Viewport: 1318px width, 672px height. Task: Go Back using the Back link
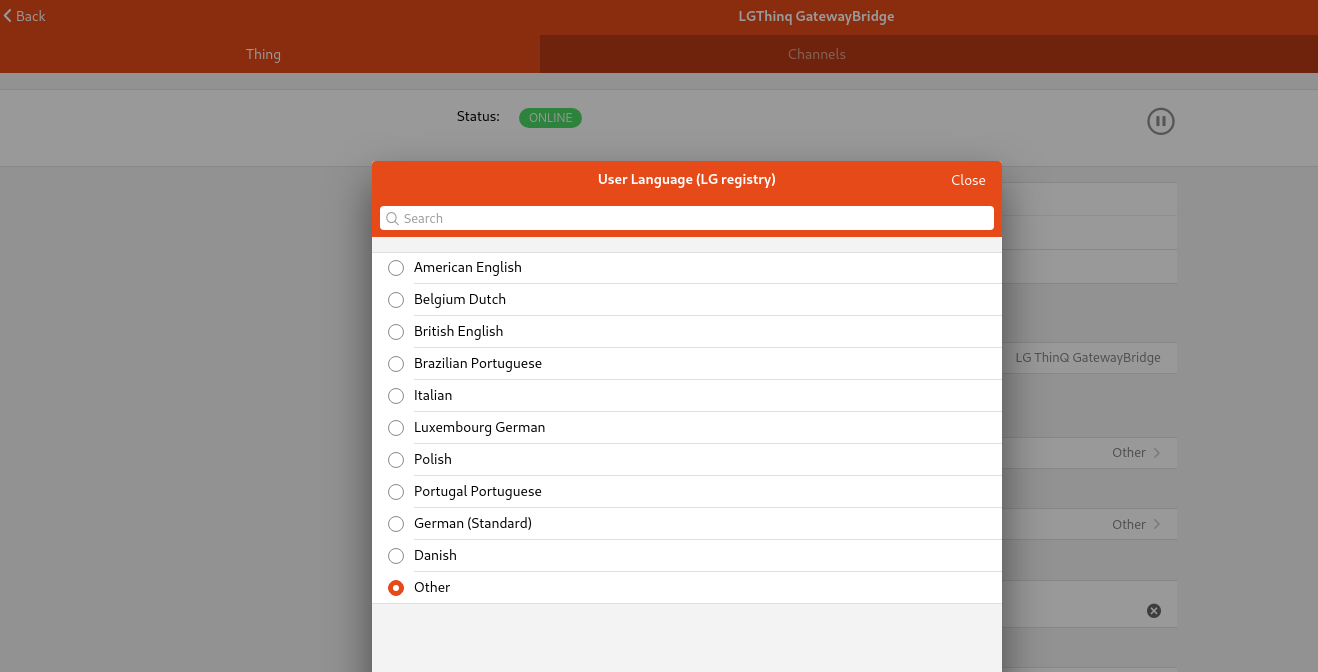[x=24, y=16]
